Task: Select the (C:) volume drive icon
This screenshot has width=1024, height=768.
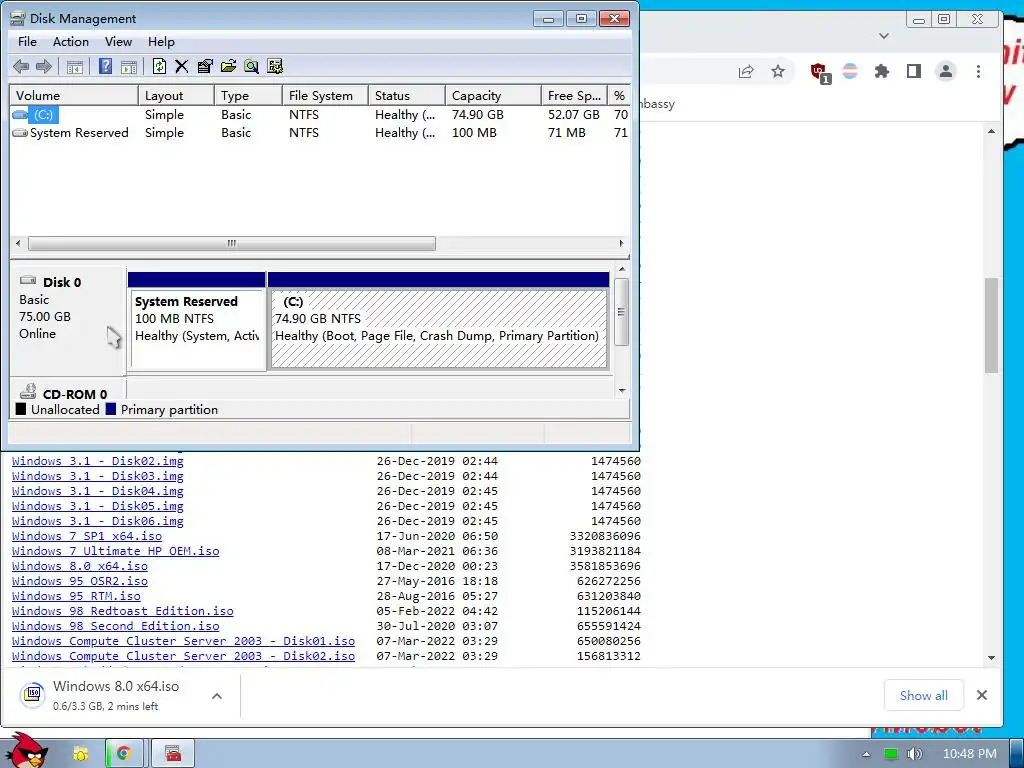Action: 20,115
